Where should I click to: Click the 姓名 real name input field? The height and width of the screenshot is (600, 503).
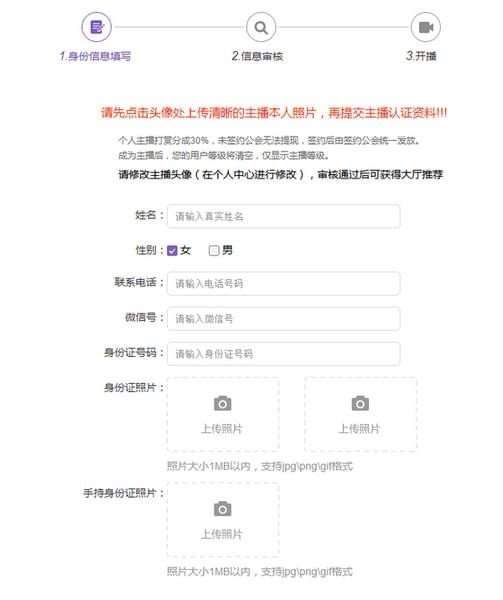pos(284,217)
